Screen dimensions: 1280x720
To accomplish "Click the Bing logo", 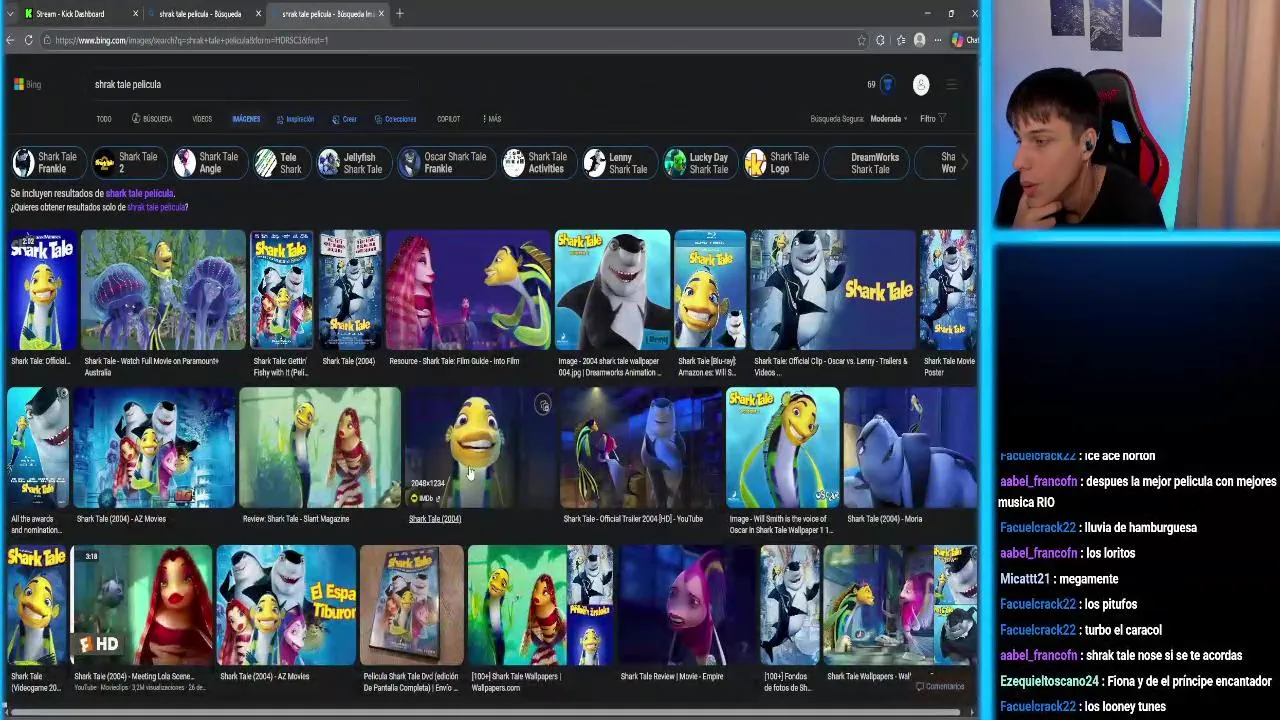I will click(x=27, y=84).
